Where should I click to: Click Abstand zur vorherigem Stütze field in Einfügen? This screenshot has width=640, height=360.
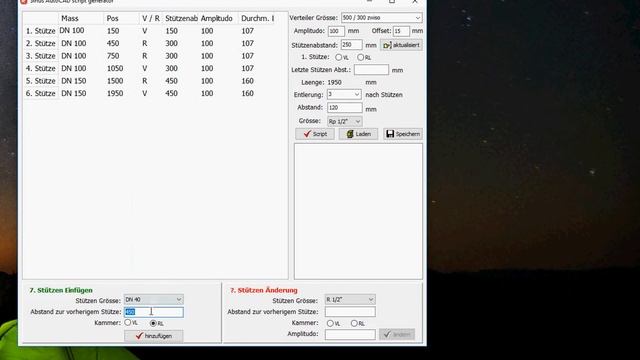153,312
